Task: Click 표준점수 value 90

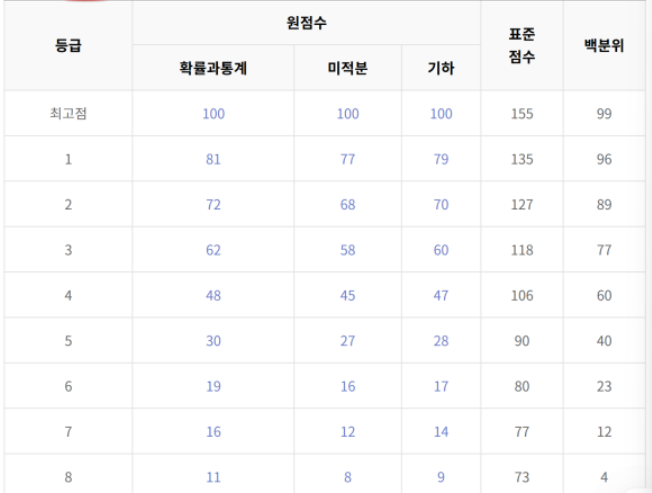Action: pos(522,340)
